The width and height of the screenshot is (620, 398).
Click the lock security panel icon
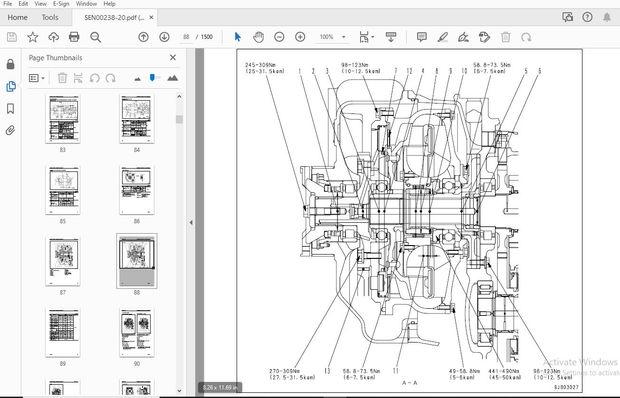[x=11, y=64]
